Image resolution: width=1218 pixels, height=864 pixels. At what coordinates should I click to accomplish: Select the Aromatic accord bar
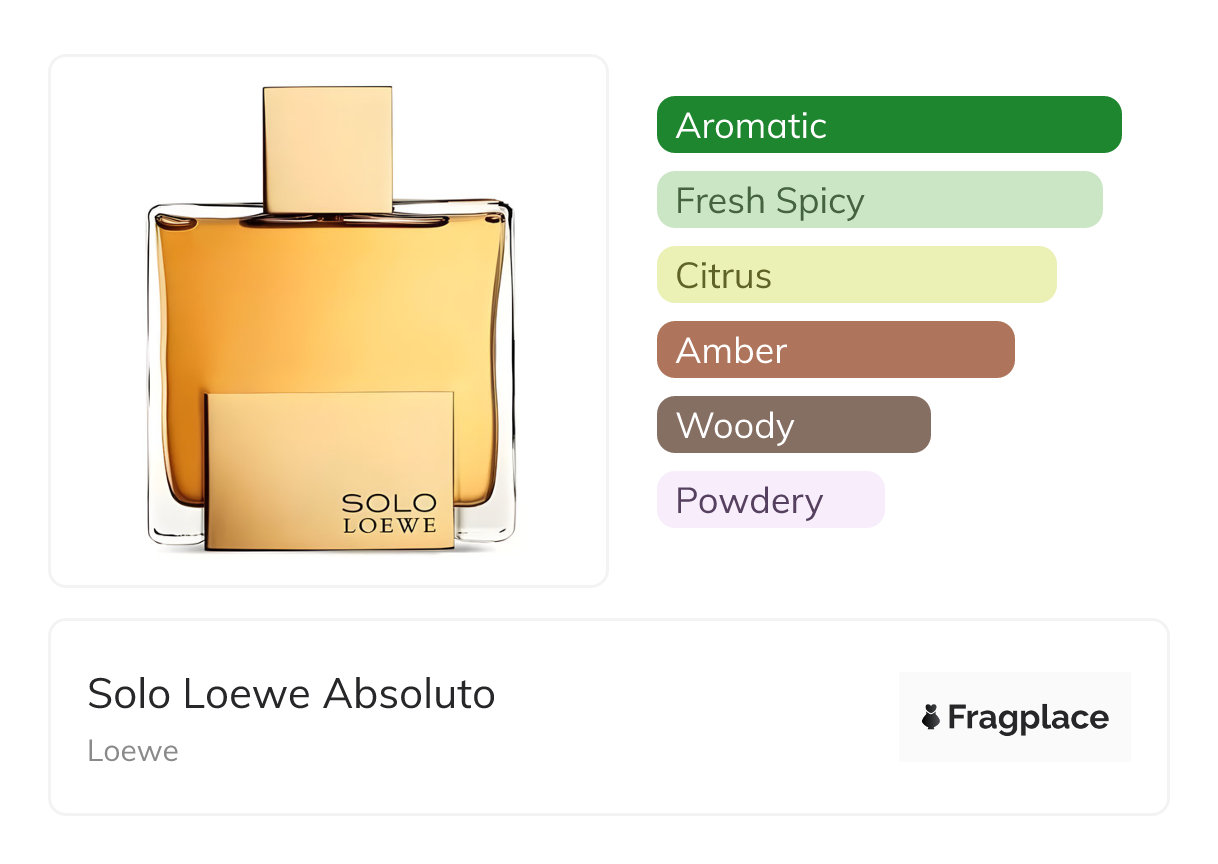[x=888, y=125]
